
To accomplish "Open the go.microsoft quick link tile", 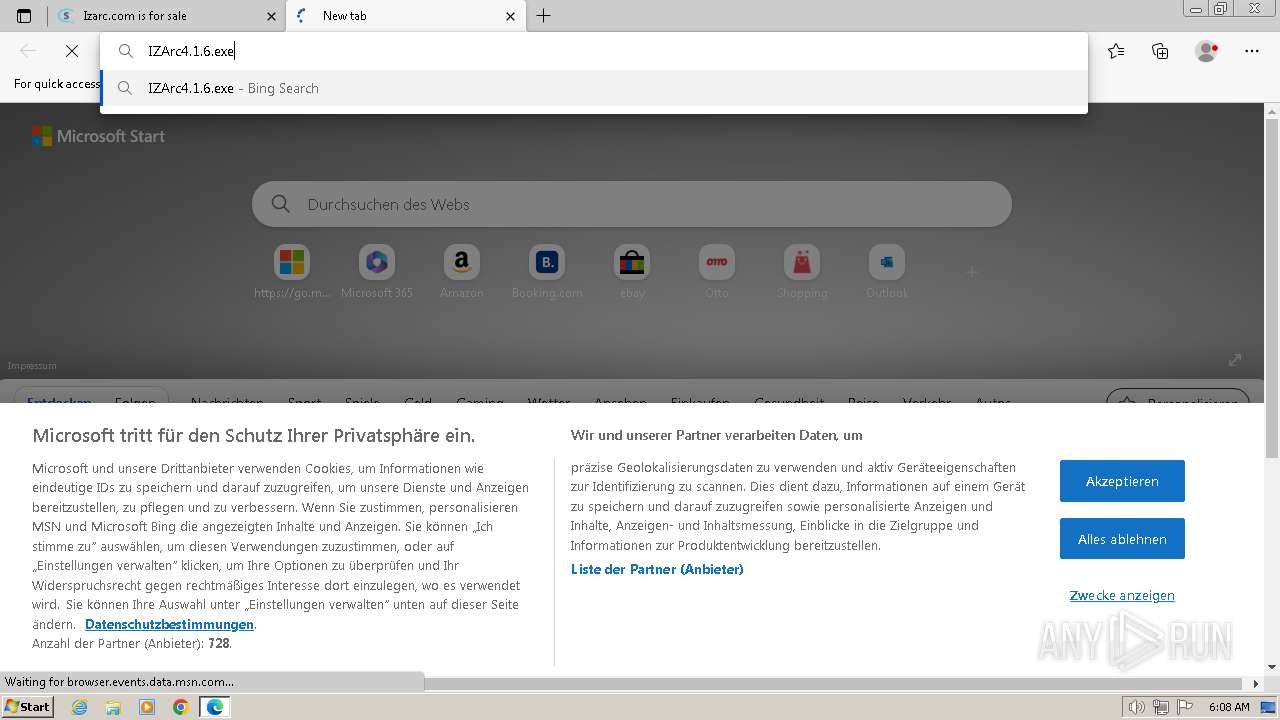I will [292, 272].
